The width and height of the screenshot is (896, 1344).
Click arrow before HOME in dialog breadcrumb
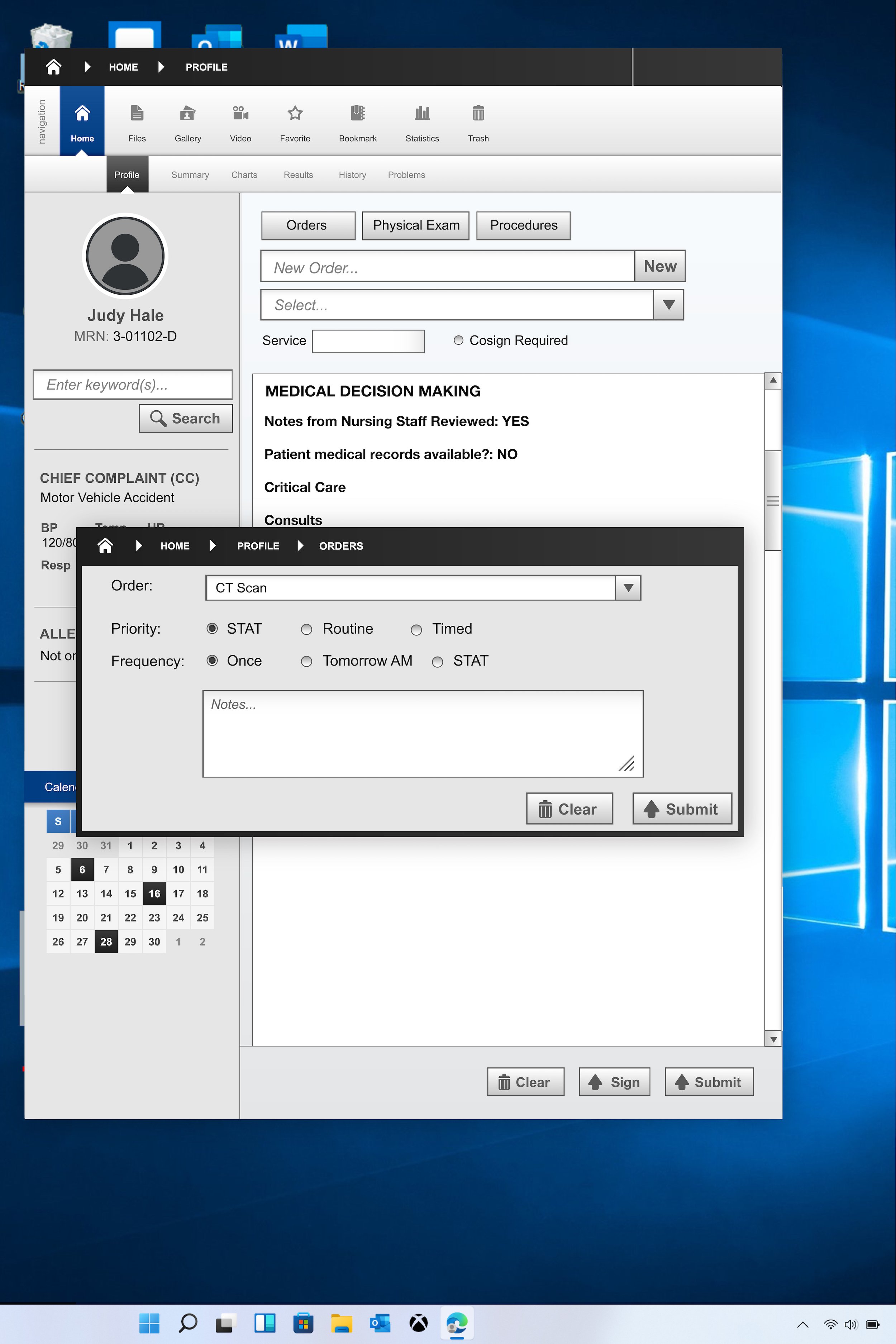[x=139, y=546]
